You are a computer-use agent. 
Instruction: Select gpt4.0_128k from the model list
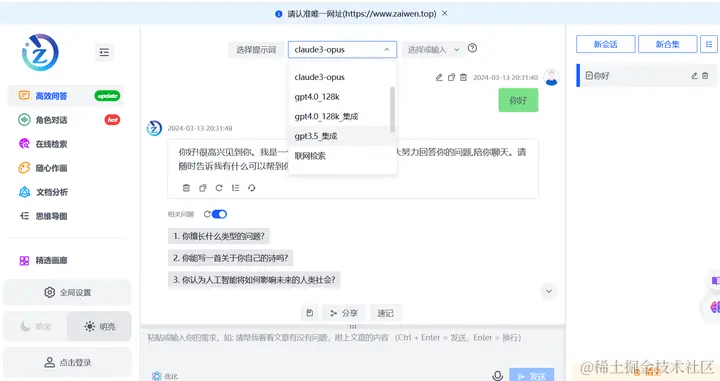(x=342, y=97)
